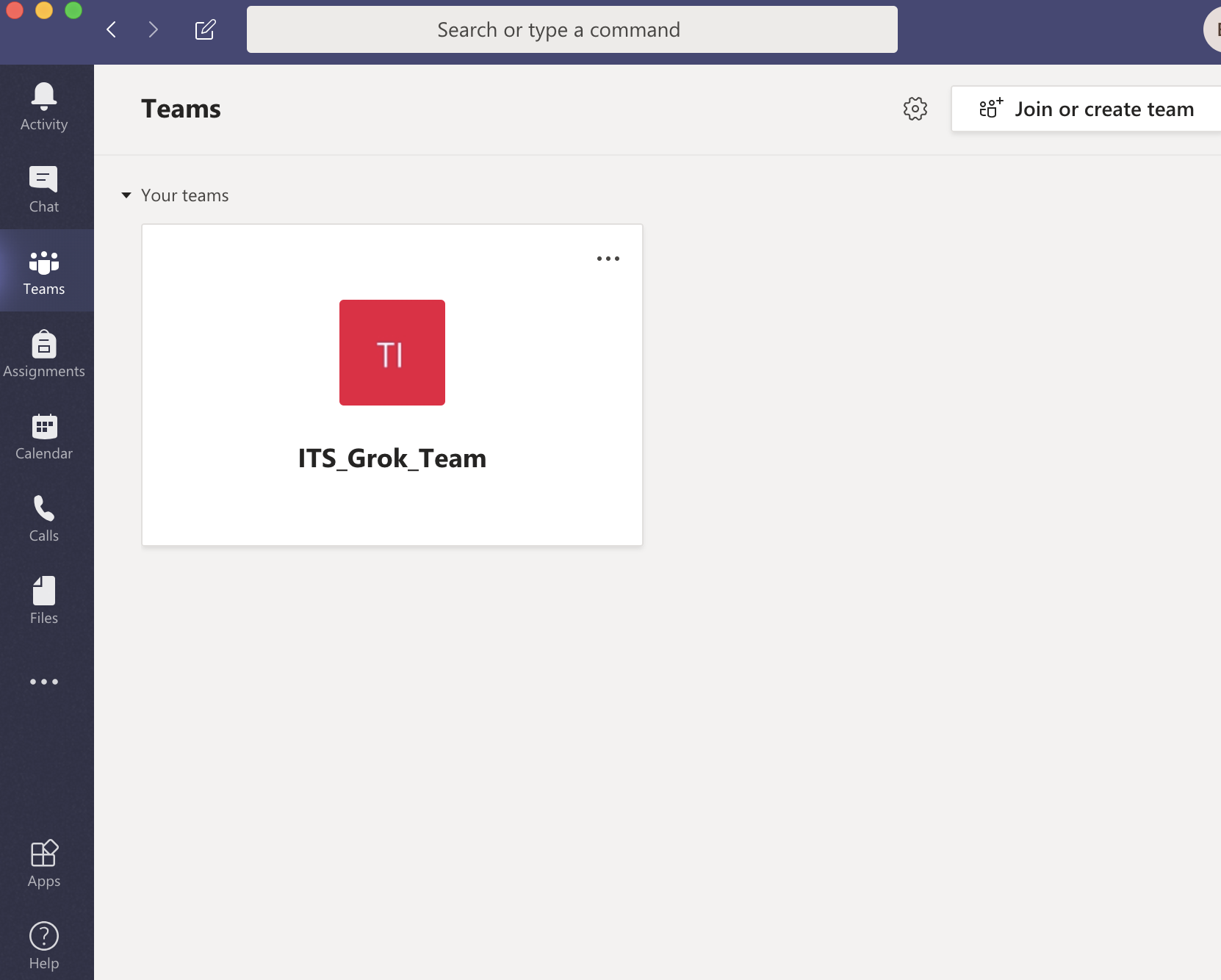This screenshot has width=1221, height=980.
Task: Start a new chat with compose icon
Action: click(205, 29)
